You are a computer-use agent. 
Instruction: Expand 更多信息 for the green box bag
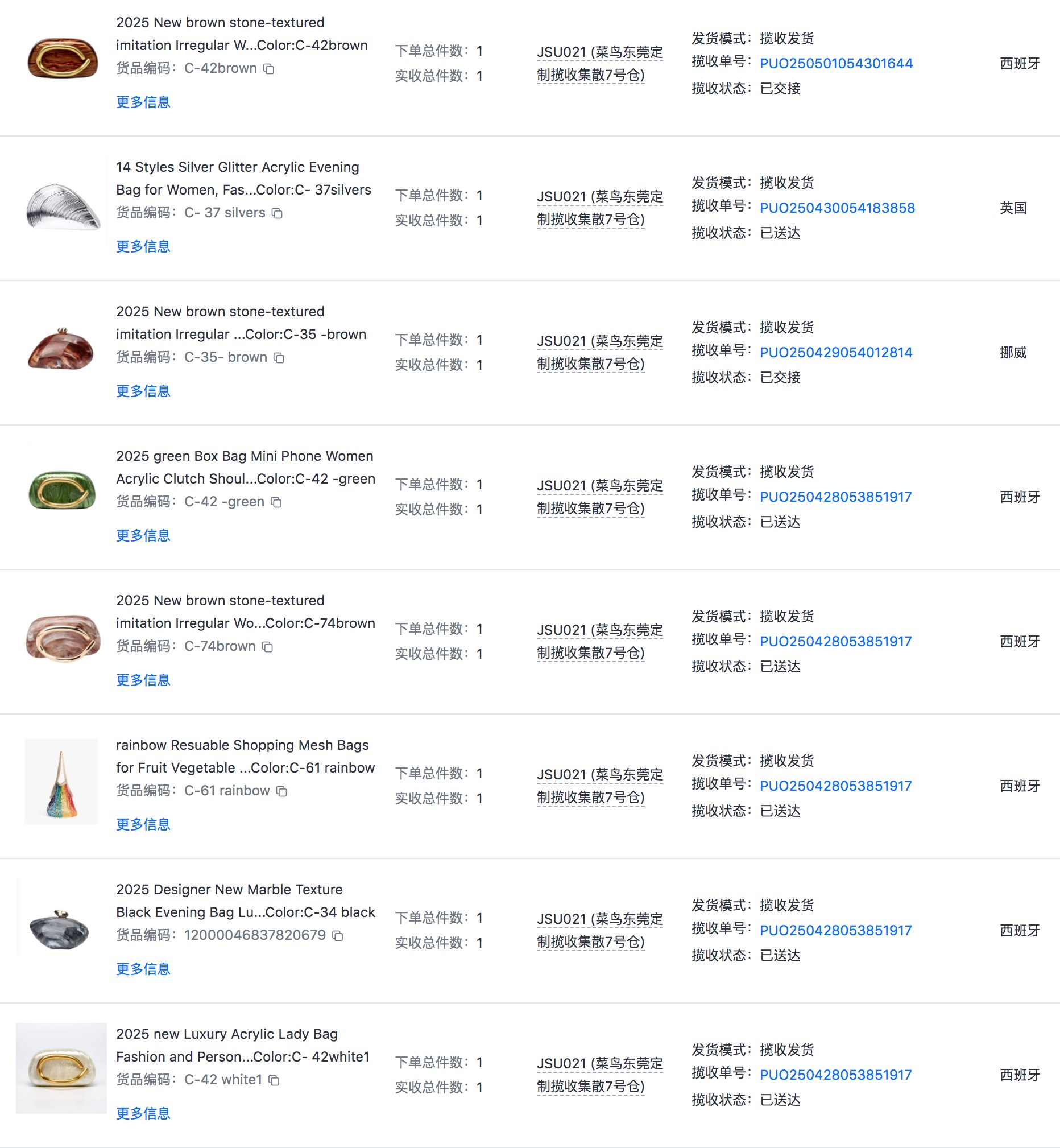[143, 536]
